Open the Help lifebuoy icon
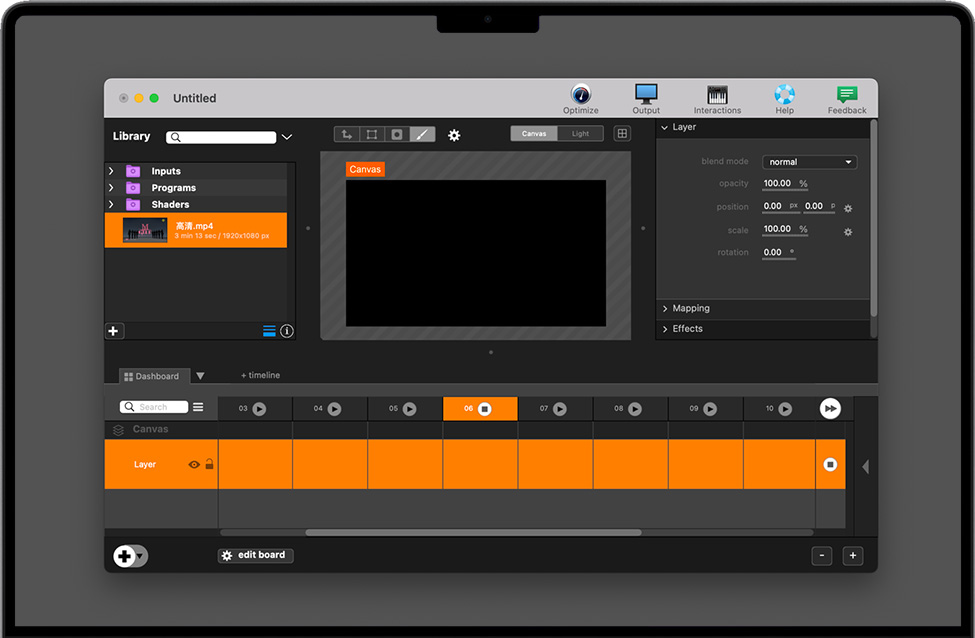Image resolution: width=975 pixels, height=638 pixels. pyautogui.click(x=784, y=95)
